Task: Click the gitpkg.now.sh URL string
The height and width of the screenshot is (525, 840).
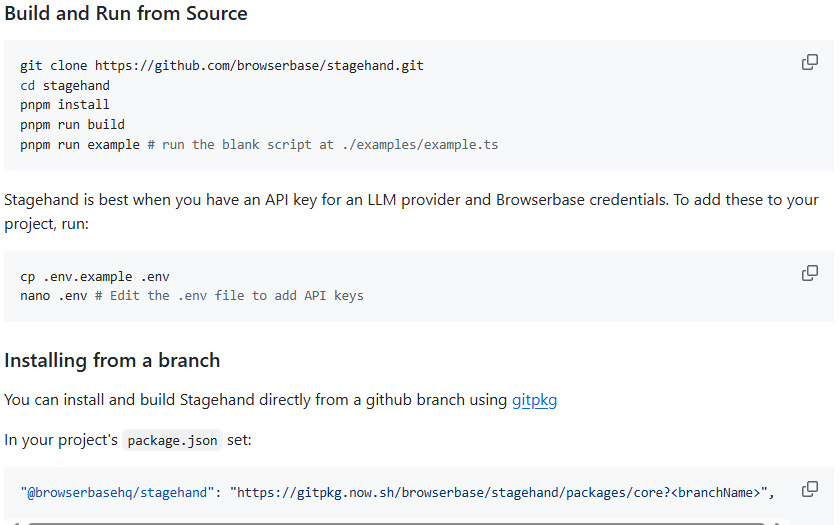Action: (x=499, y=492)
